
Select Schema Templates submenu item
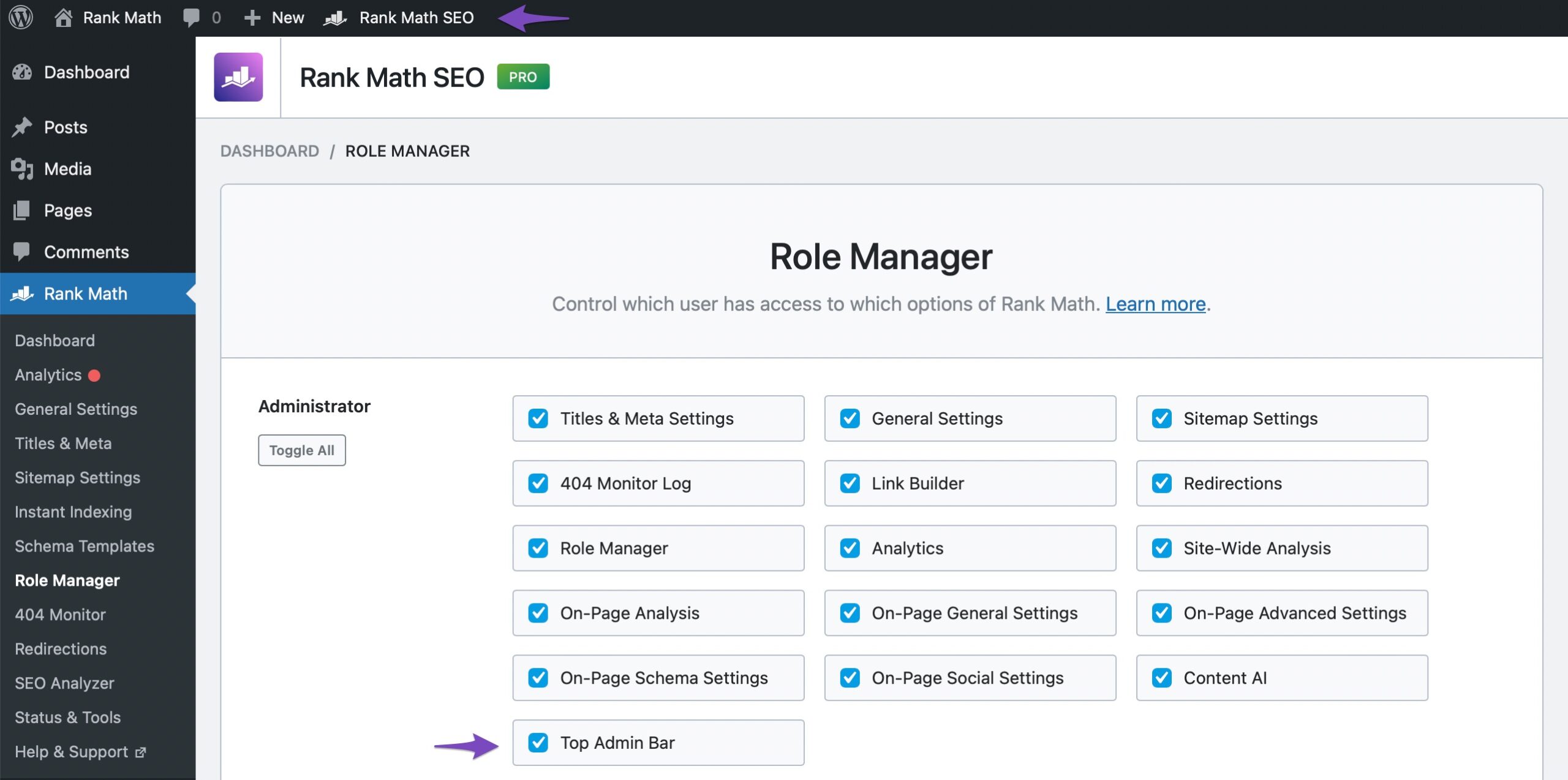tap(85, 546)
